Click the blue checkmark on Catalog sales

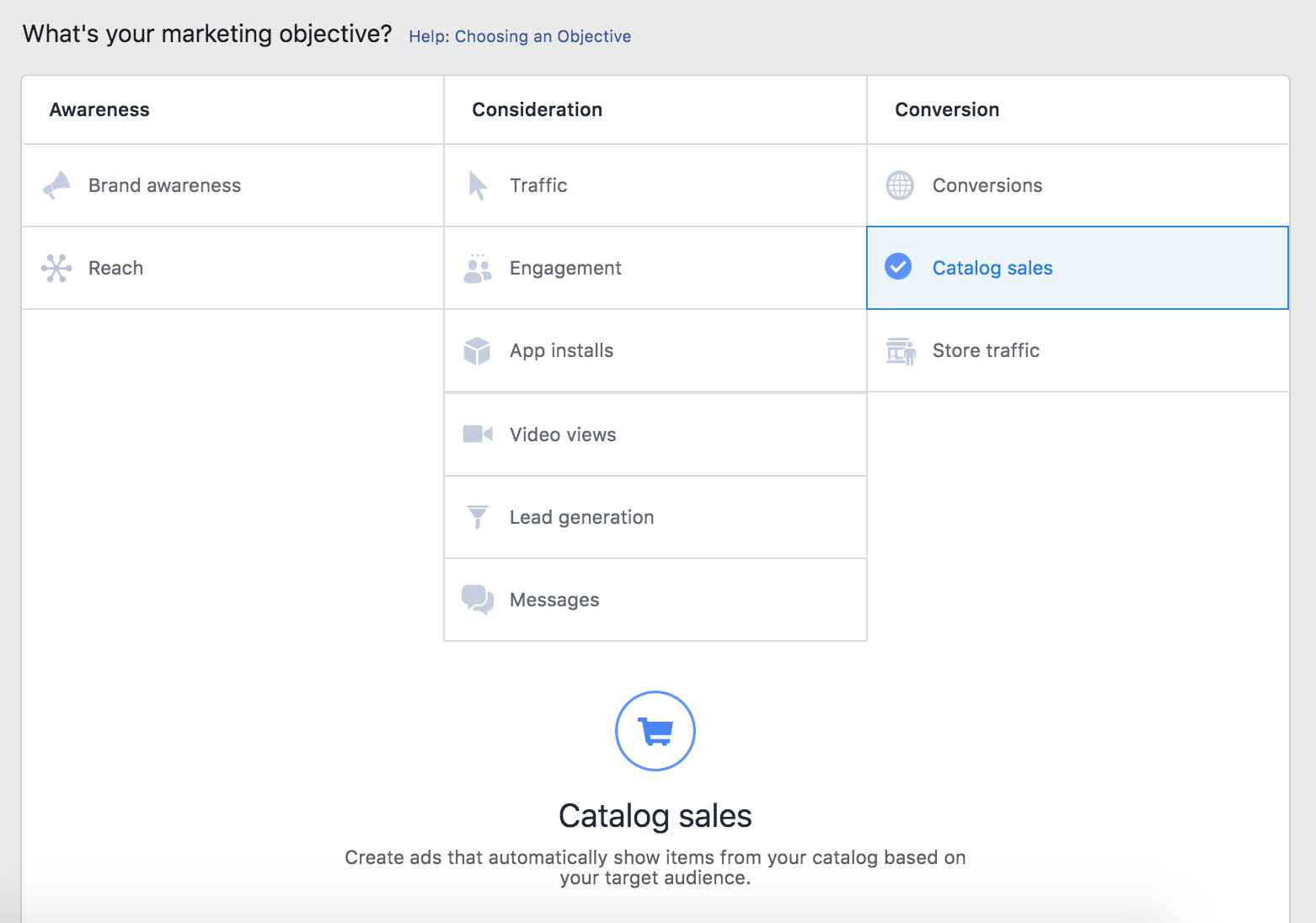[x=899, y=268]
